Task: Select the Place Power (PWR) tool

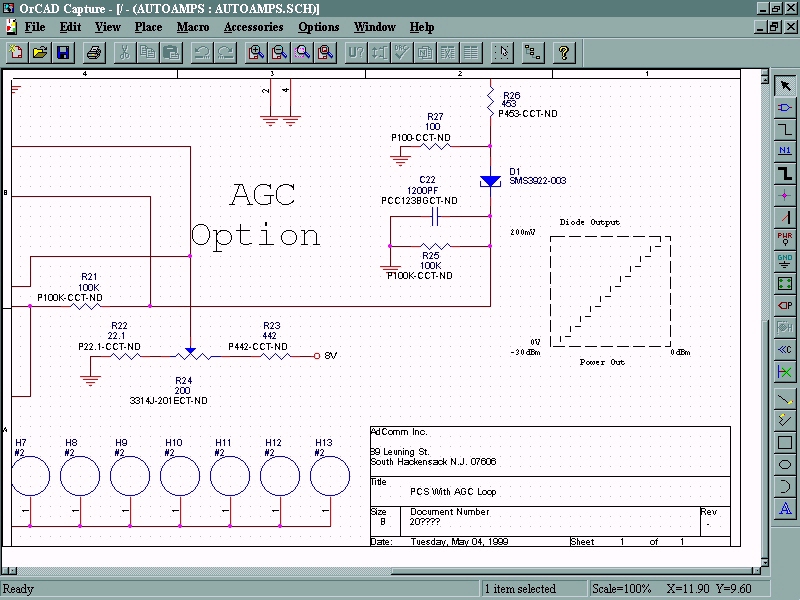Action: pos(785,238)
